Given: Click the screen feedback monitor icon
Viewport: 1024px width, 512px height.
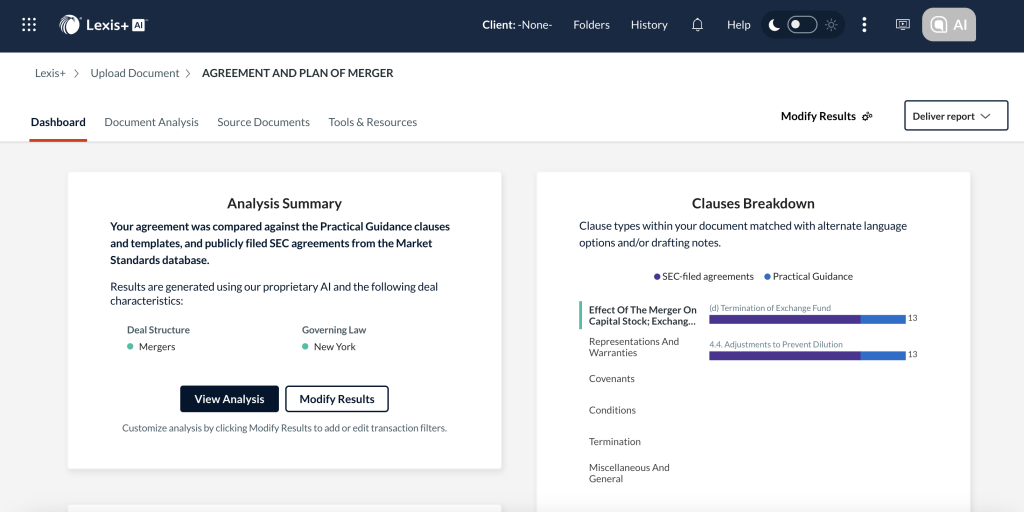Looking at the screenshot, I should [903, 25].
